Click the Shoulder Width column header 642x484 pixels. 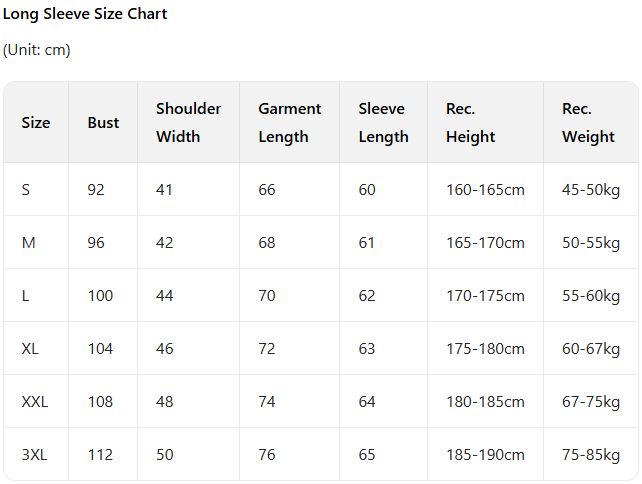click(x=188, y=123)
